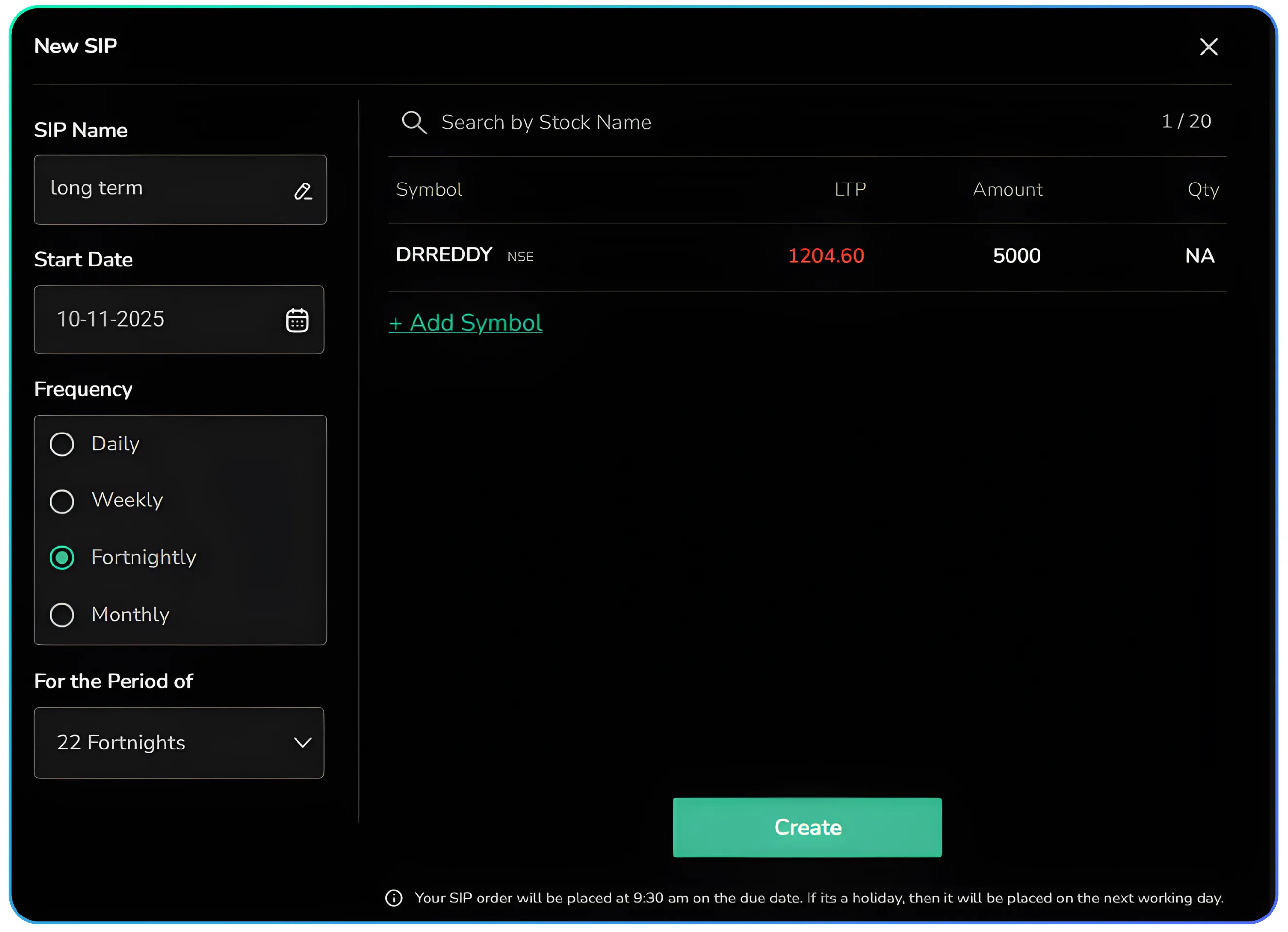
Task: Click the pencil edit icon in SIP Name
Action: point(303,191)
